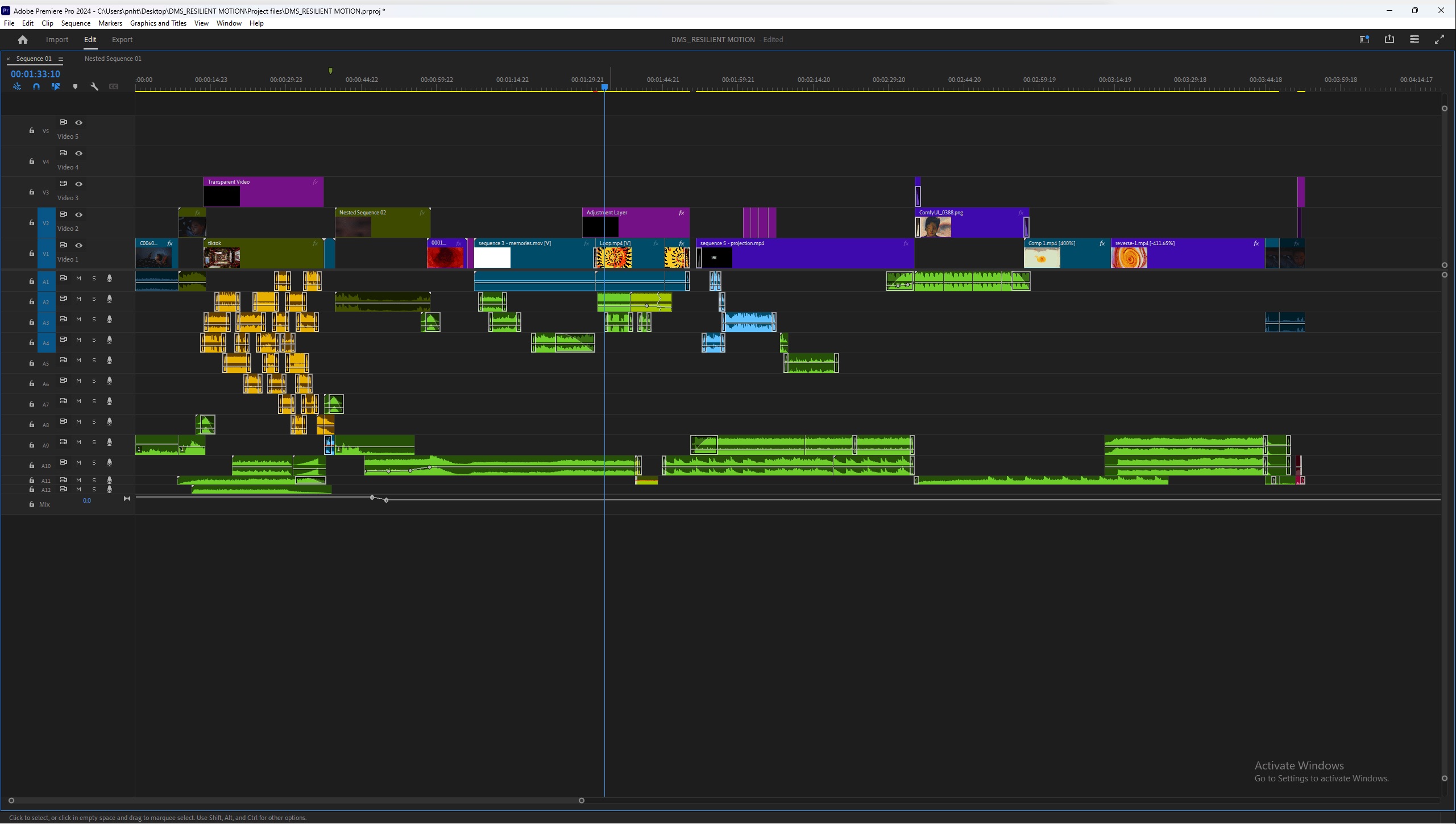
Task: Go to the Home screen icon
Action: 23,40
